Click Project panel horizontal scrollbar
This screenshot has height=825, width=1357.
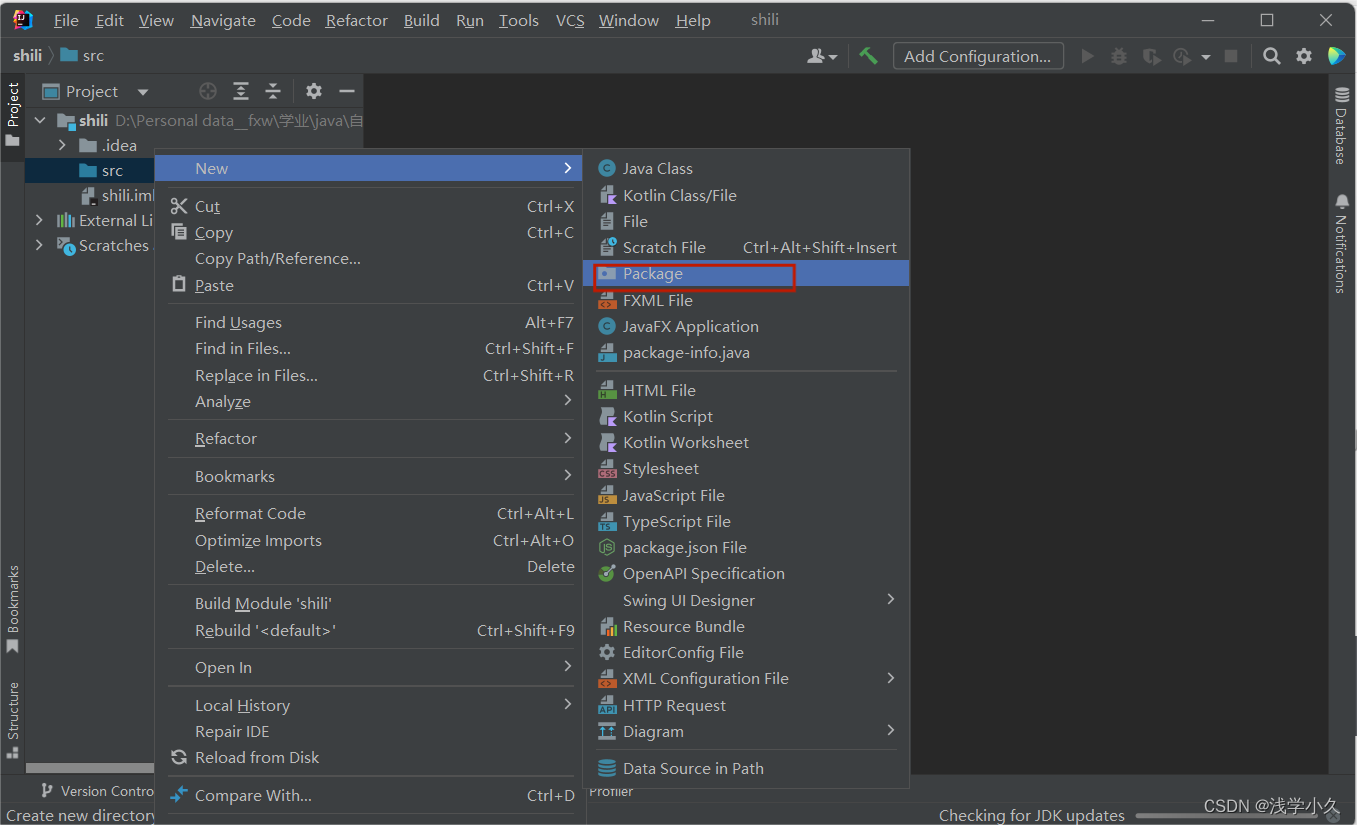tap(89, 768)
